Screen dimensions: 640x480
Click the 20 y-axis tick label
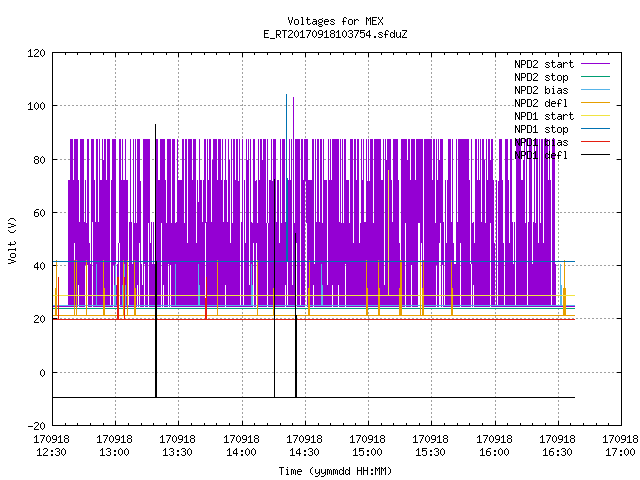[39, 319]
